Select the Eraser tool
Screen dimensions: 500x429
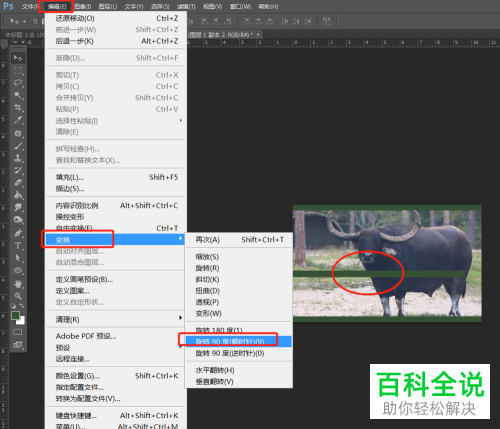(x=18, y=183)
